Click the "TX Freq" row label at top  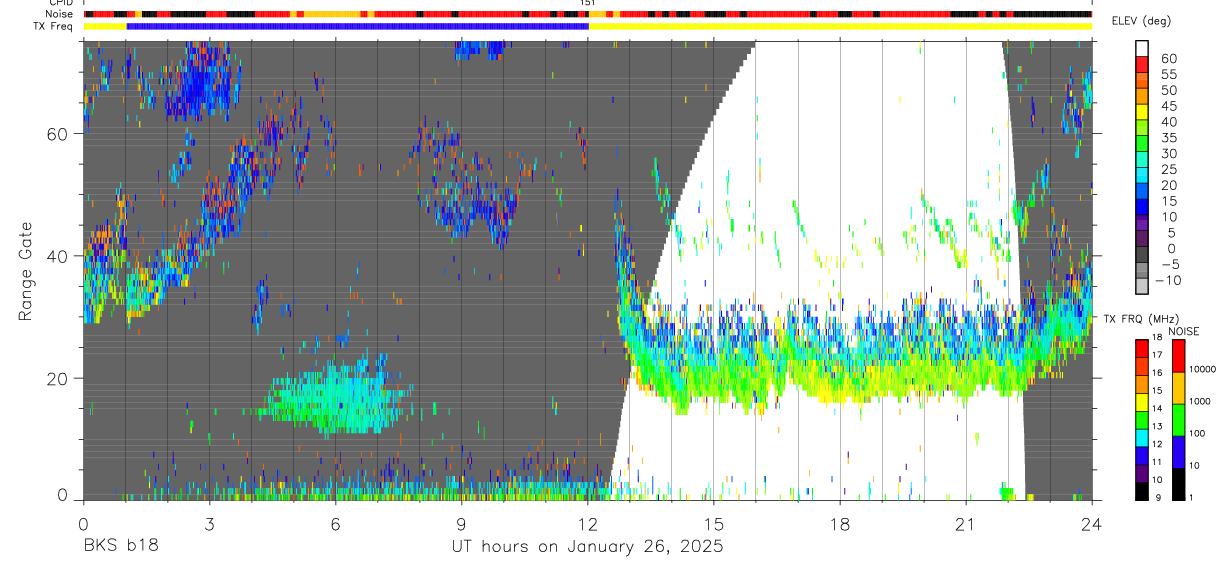53,26
